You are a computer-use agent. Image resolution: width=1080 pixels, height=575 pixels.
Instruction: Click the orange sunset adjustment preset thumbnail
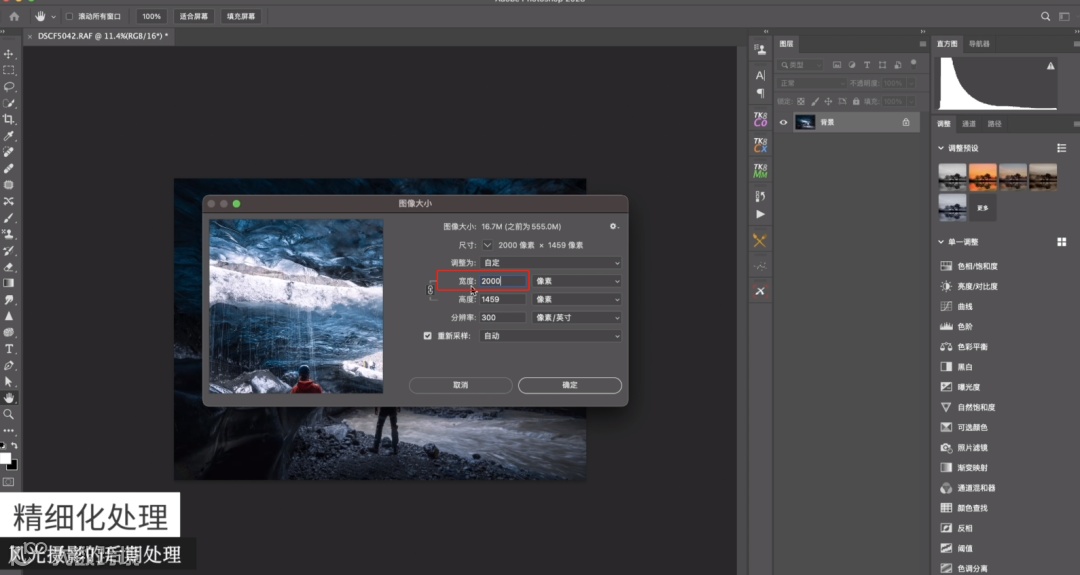(983, 177)
